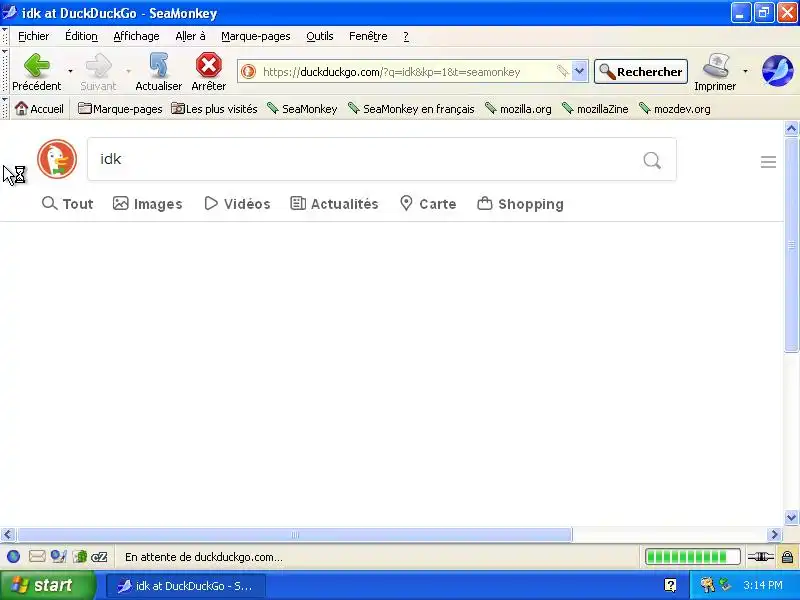
Task: Open Navigator from the status bar icon
Action: 13,557
